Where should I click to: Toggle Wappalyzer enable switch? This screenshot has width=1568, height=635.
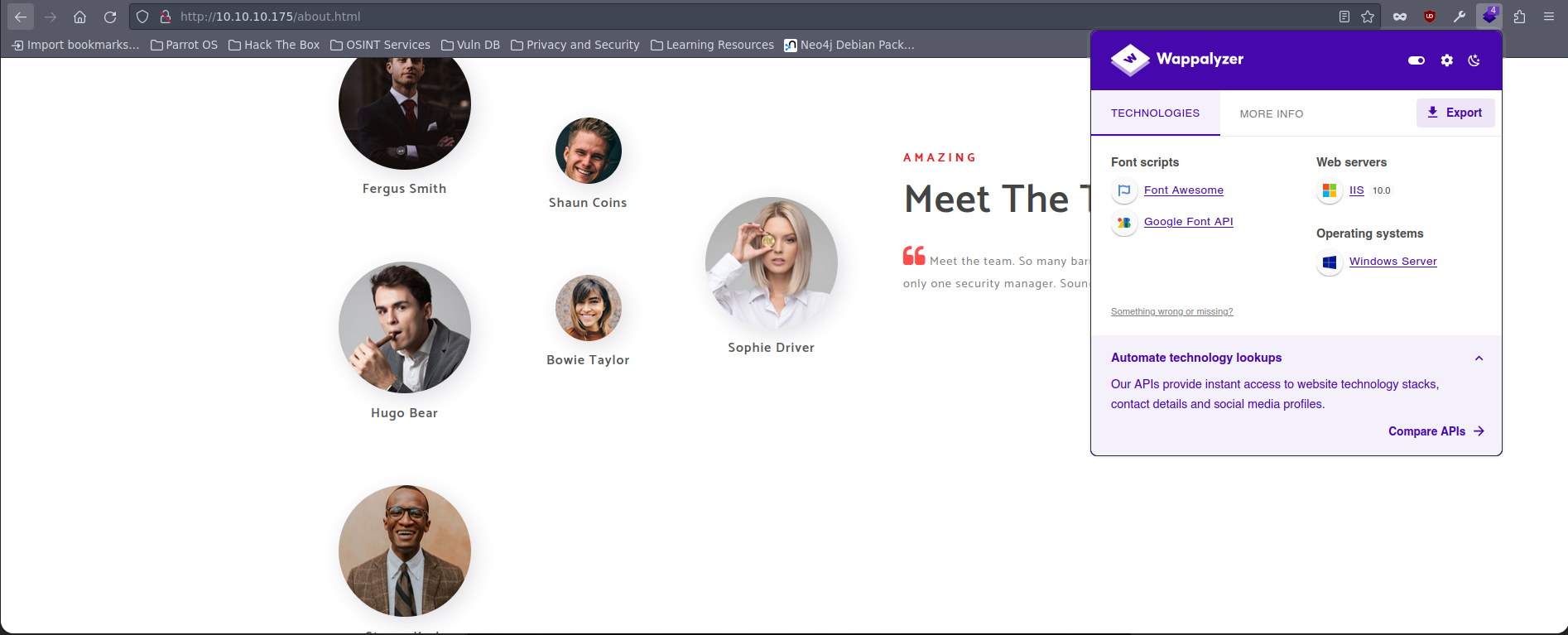pos(1416,60)
